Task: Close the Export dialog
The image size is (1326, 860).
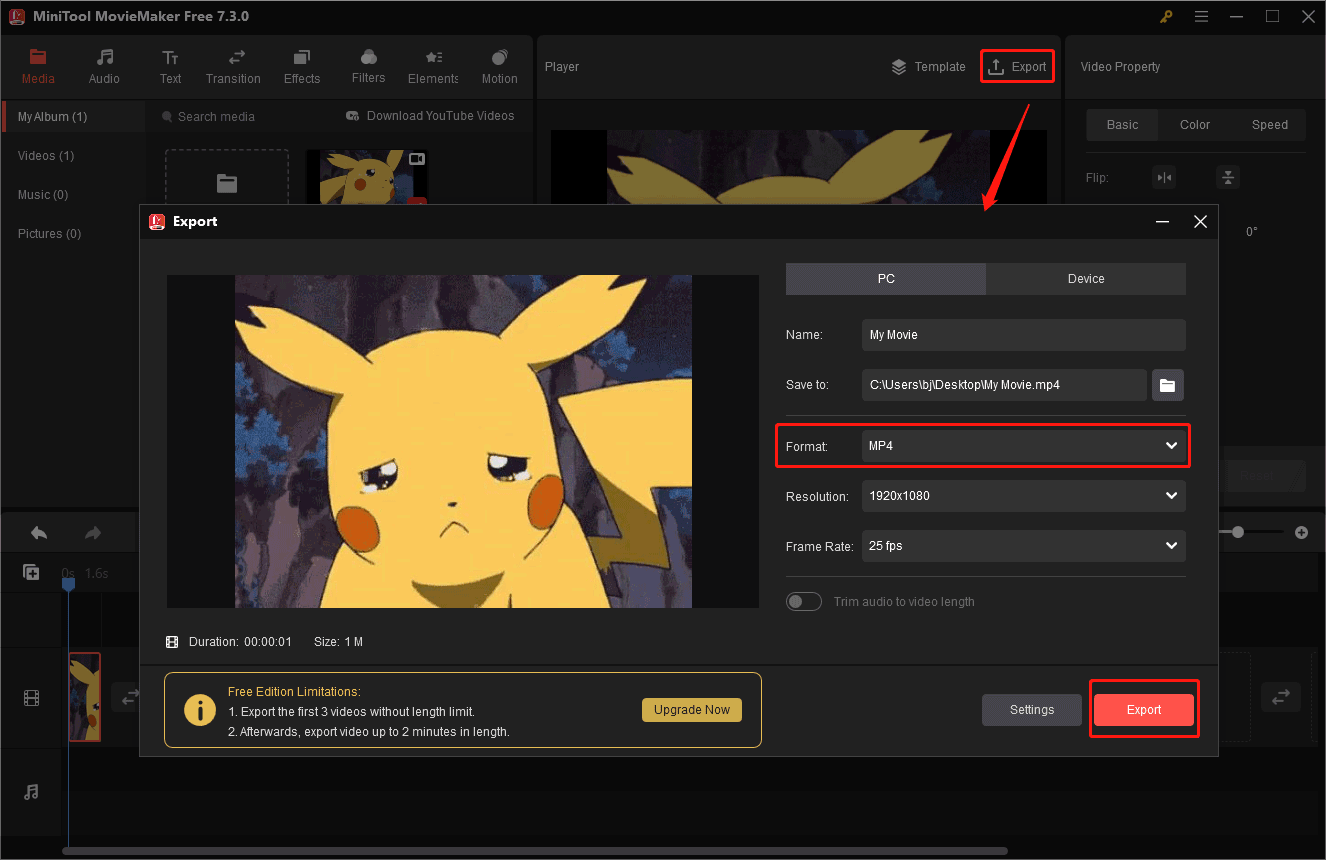Action: coord(1201,222)
